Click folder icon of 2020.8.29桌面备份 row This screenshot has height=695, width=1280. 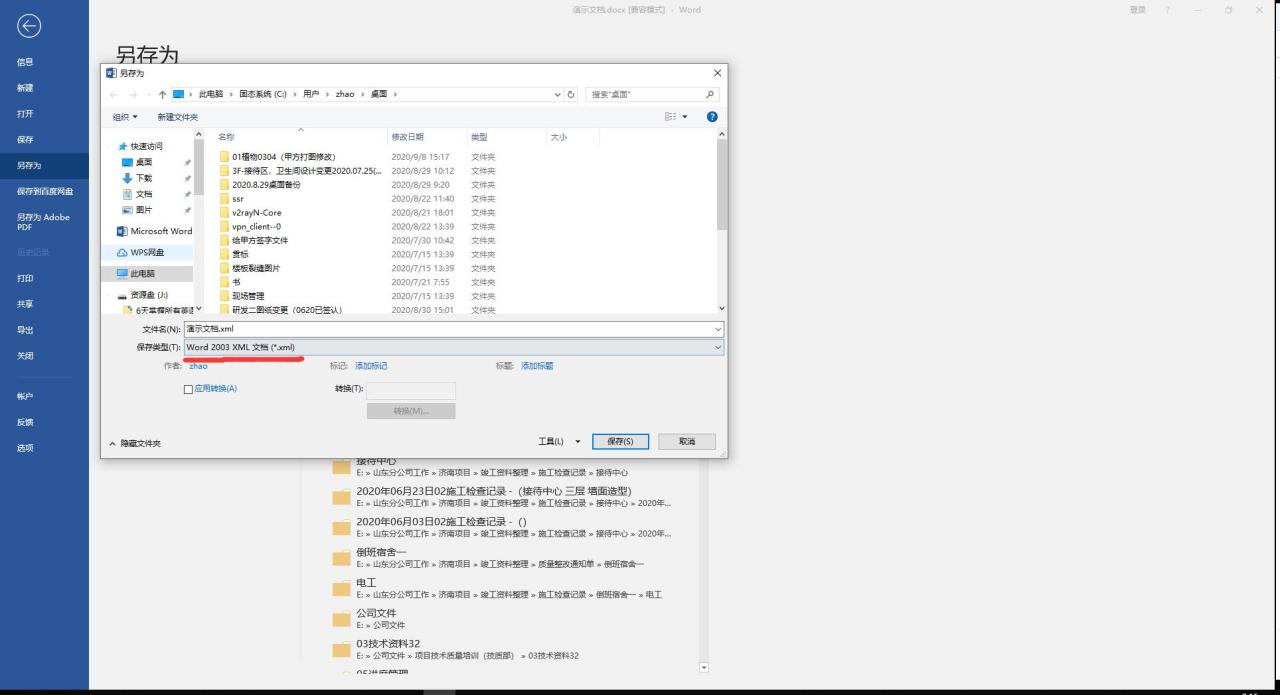tap(224, 185)
